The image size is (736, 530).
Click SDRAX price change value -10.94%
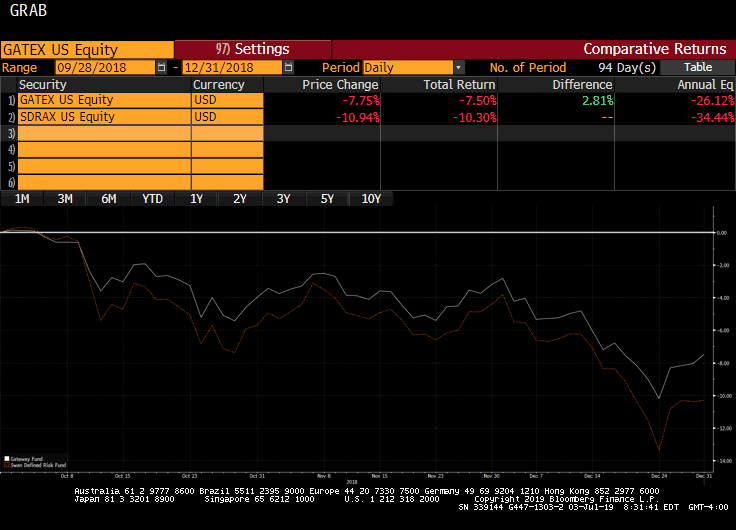358,117
